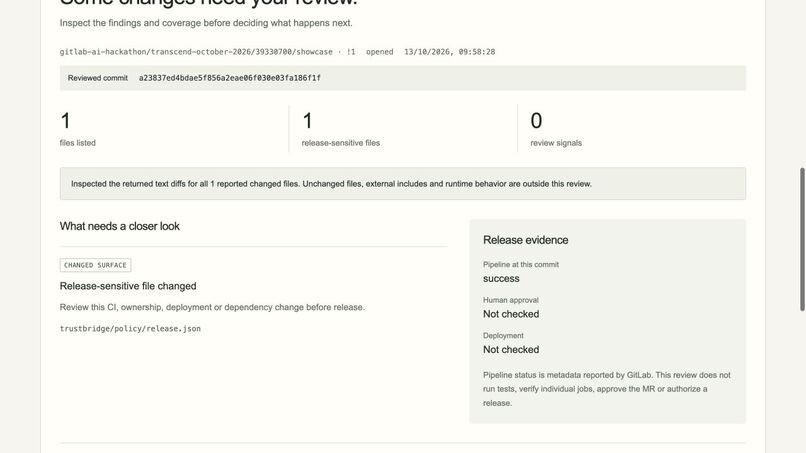Image resolution: width=806 pixels, height=453 pixels.
Task: Click the 'Deployment' label in Release evidence
Action: point(503,336)
